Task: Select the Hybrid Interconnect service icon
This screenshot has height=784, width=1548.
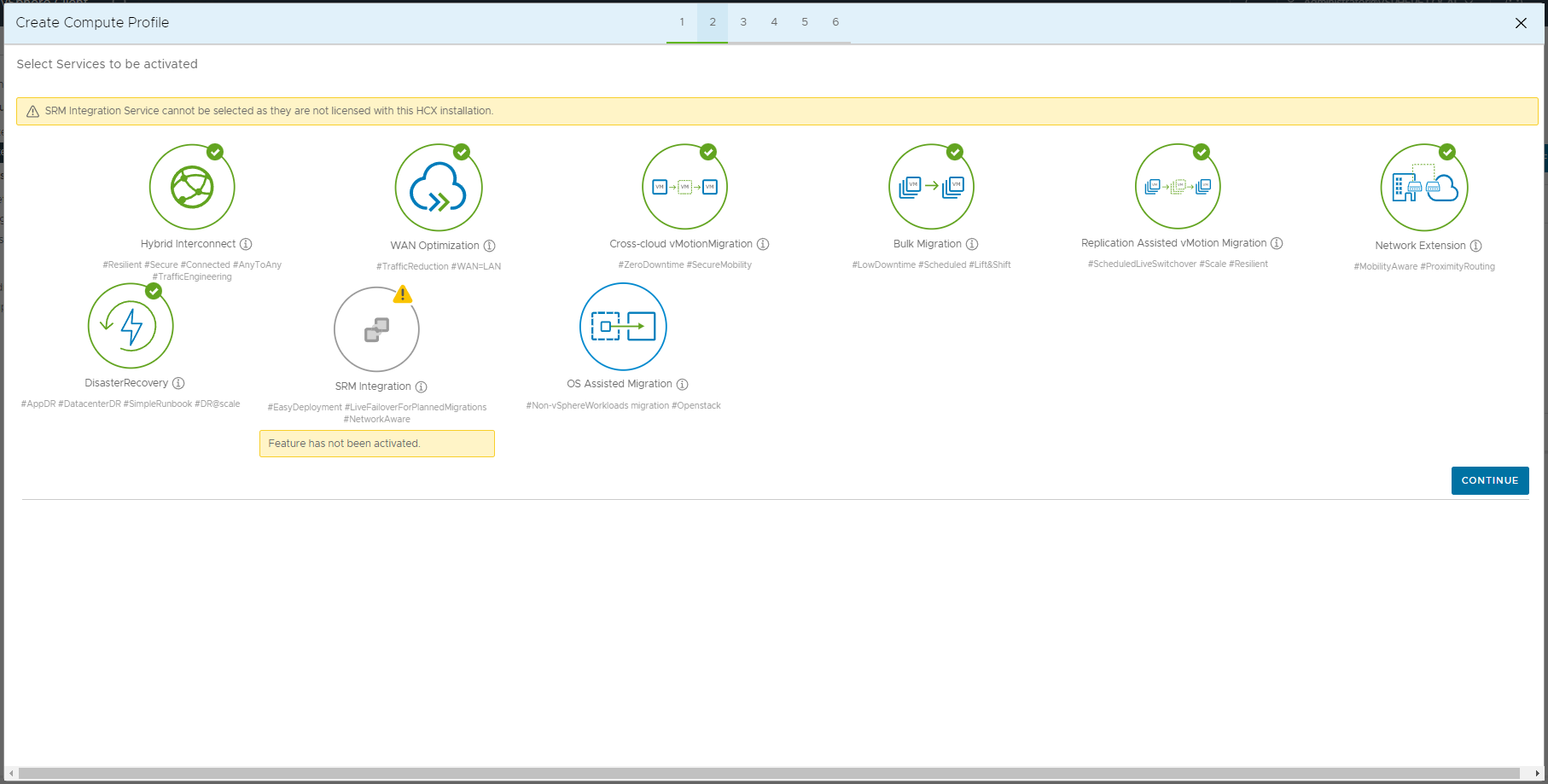Action: (x=192, y=187)
